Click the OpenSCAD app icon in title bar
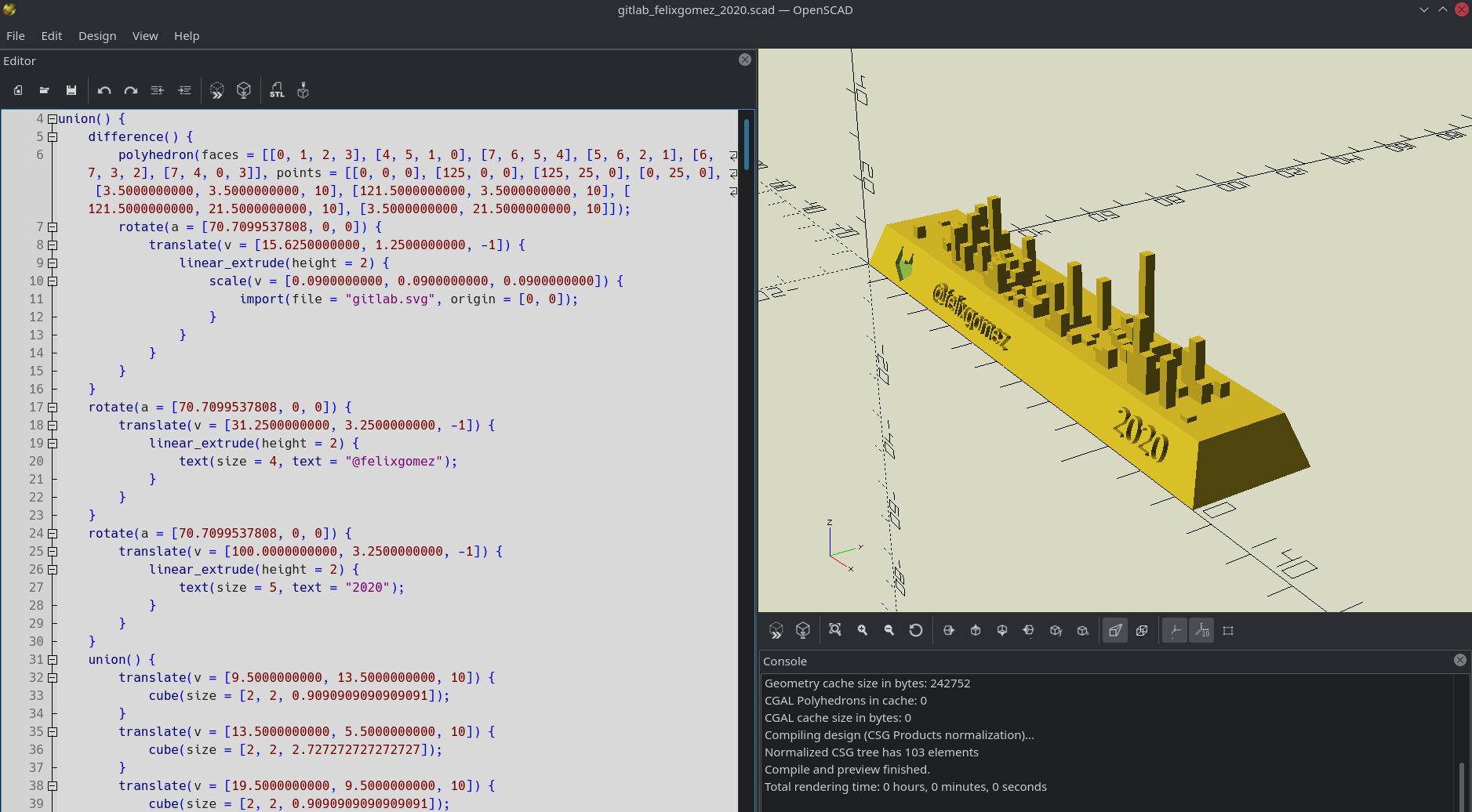This screenshot has width=1472, height=812. tap(10, 10)
